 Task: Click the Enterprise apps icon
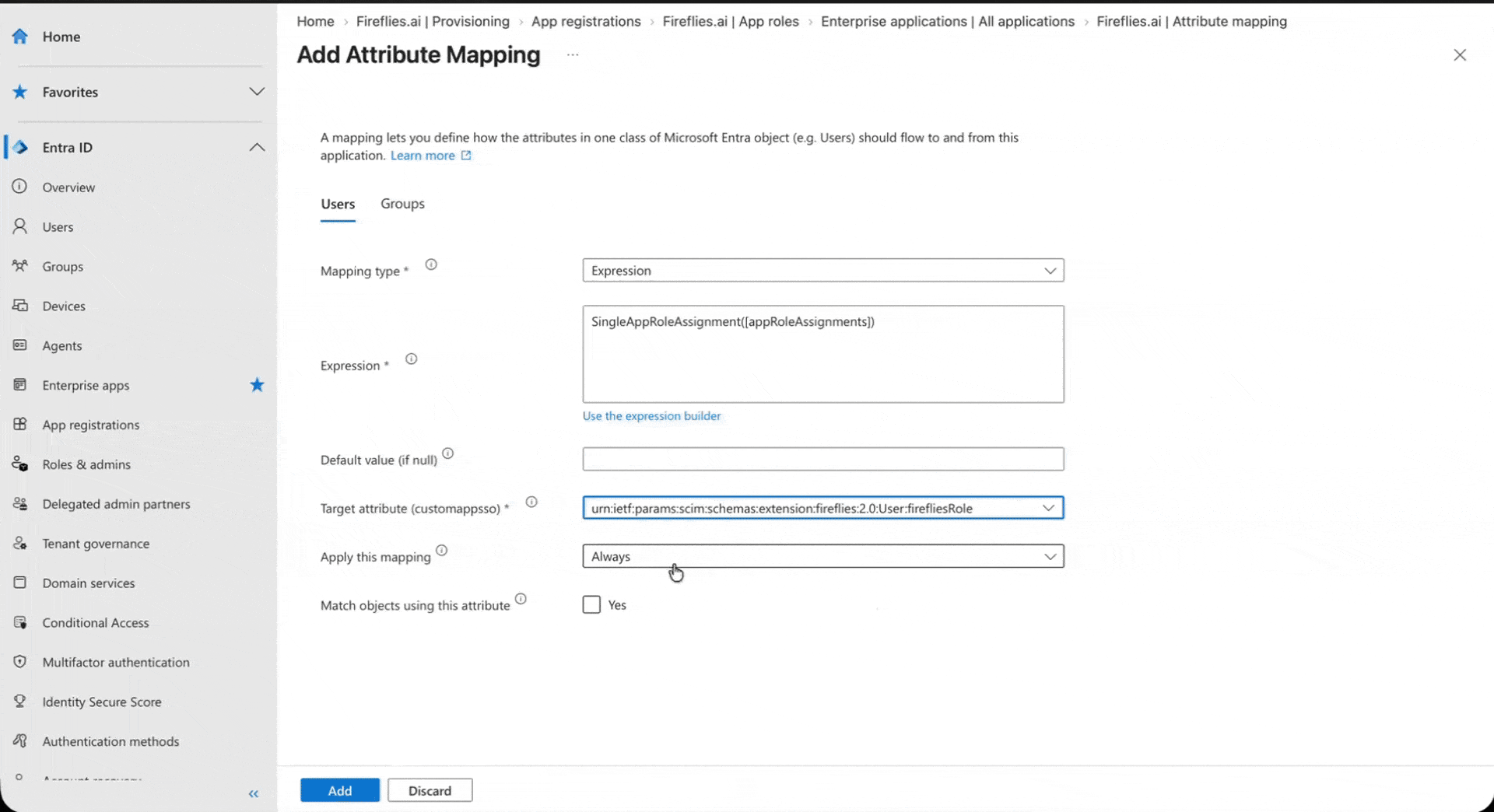(19, 385)
